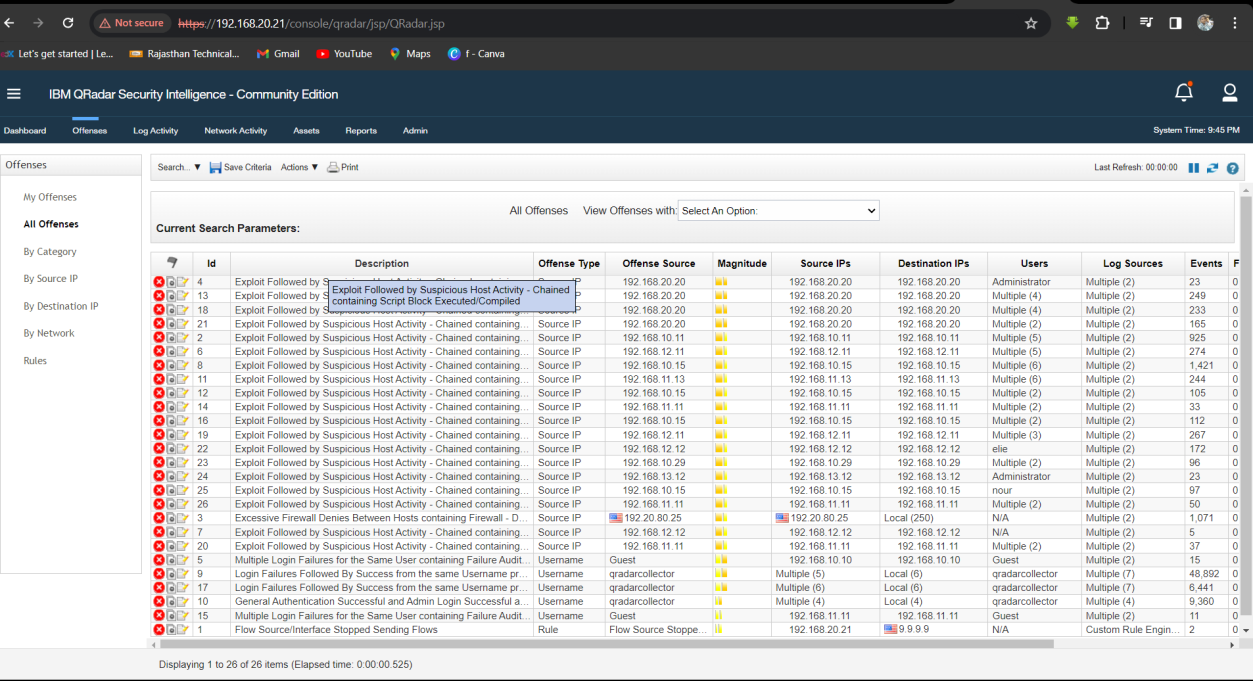Expand the Actions dropdown menu
Screen dimensions: 1253x681
pos(299,167)
